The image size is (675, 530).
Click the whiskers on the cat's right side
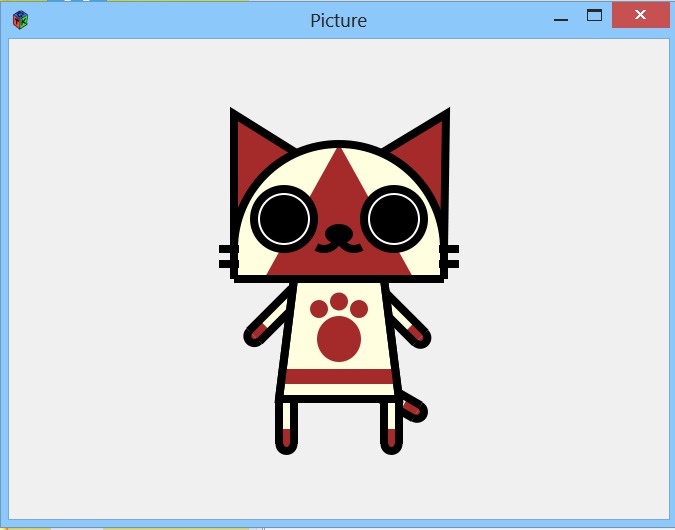click(x=450, y=257)
